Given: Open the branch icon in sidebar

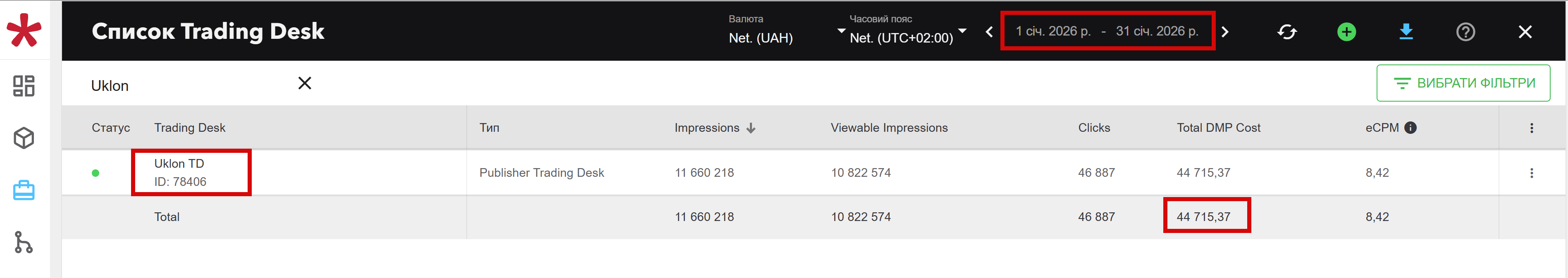Looking at the screenshot, I should coord(24,242).
